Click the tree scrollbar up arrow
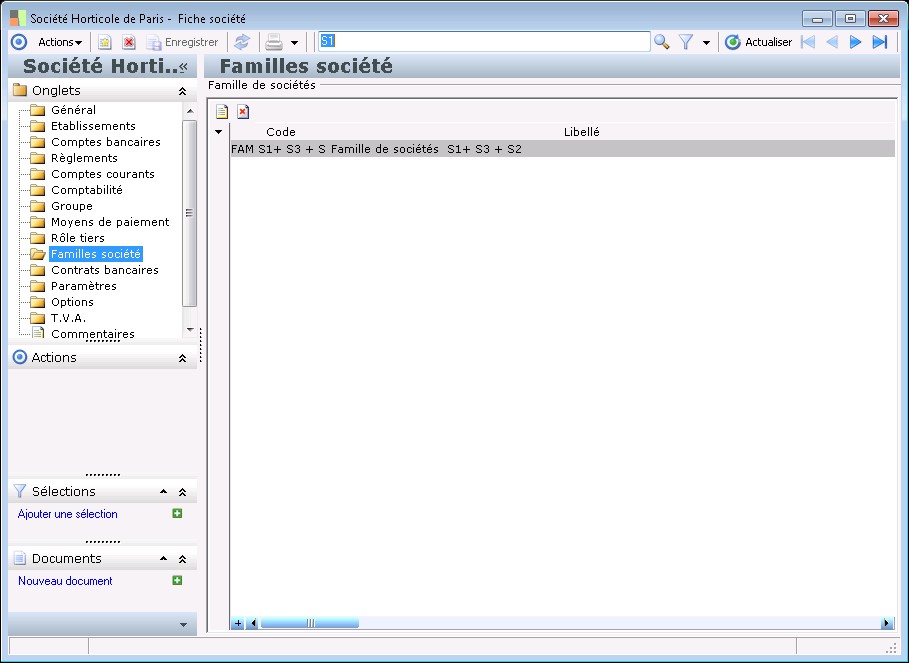 [x=190, y=111]
